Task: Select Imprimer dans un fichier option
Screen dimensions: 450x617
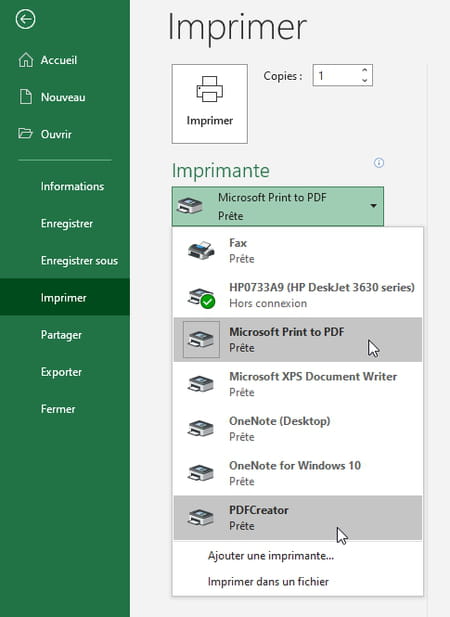Action: point(268,581)
